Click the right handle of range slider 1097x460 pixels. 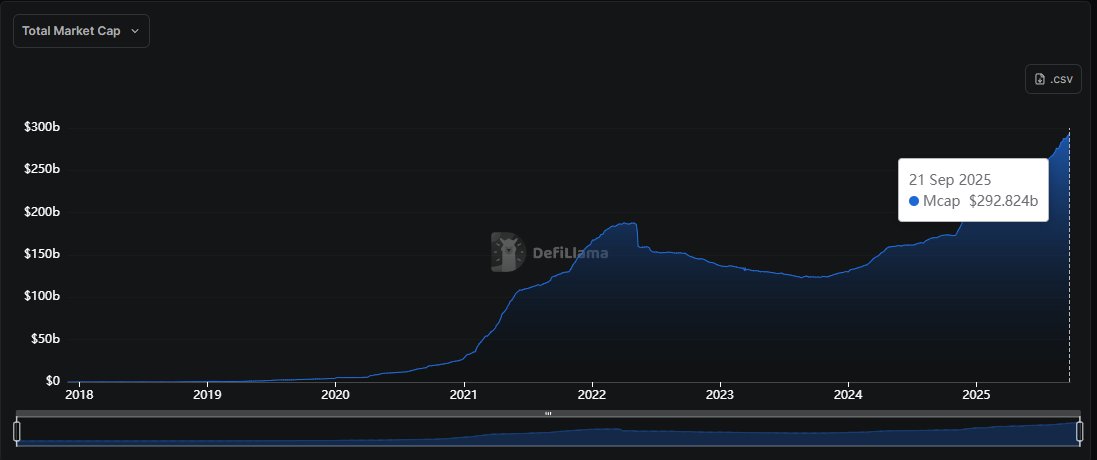coord(1080,431)
